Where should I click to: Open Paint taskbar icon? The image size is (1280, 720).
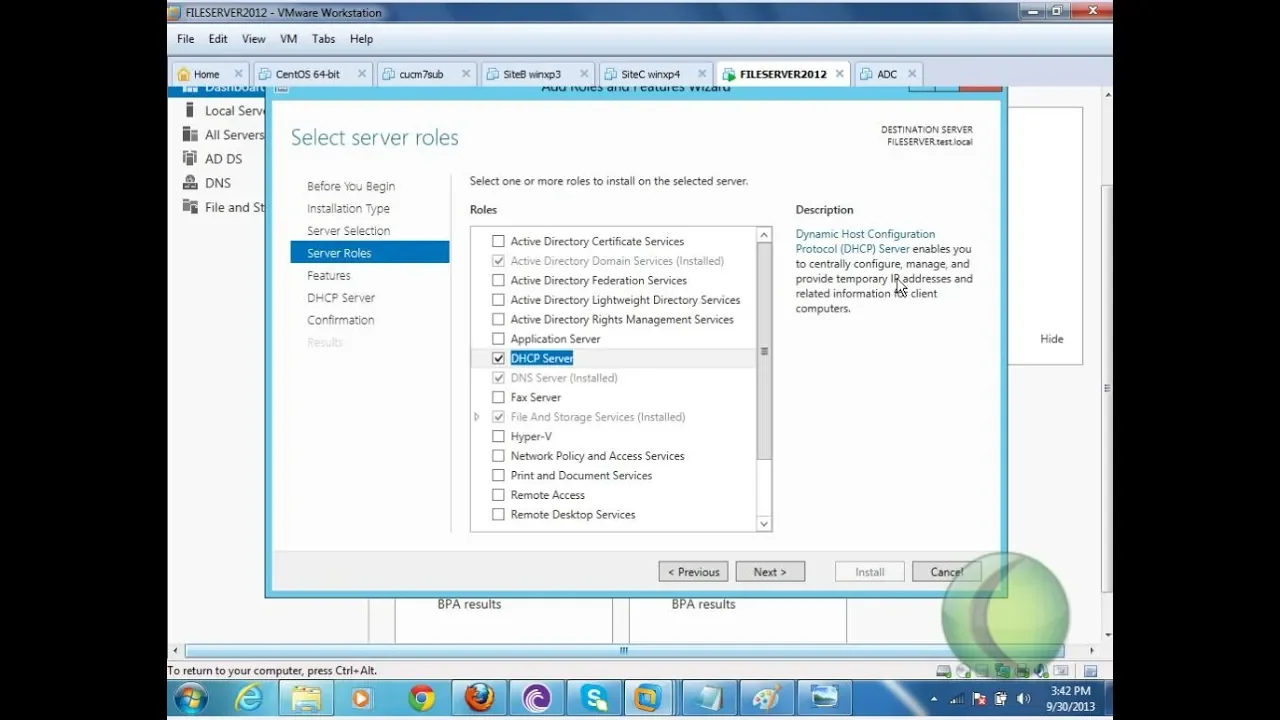766,698
